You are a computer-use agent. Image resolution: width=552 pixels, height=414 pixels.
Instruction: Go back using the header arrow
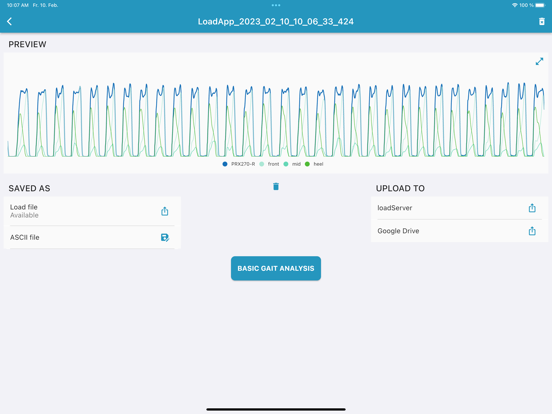10,21
